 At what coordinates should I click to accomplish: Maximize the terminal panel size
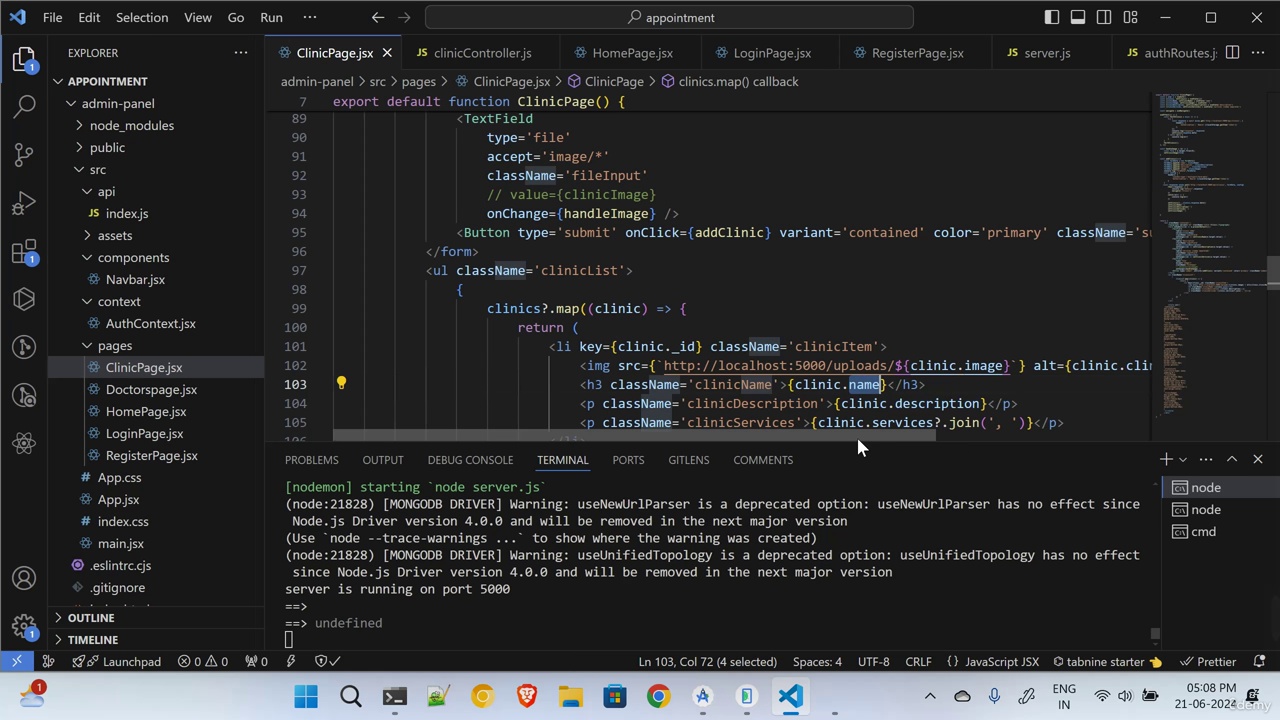point(1232,459)
